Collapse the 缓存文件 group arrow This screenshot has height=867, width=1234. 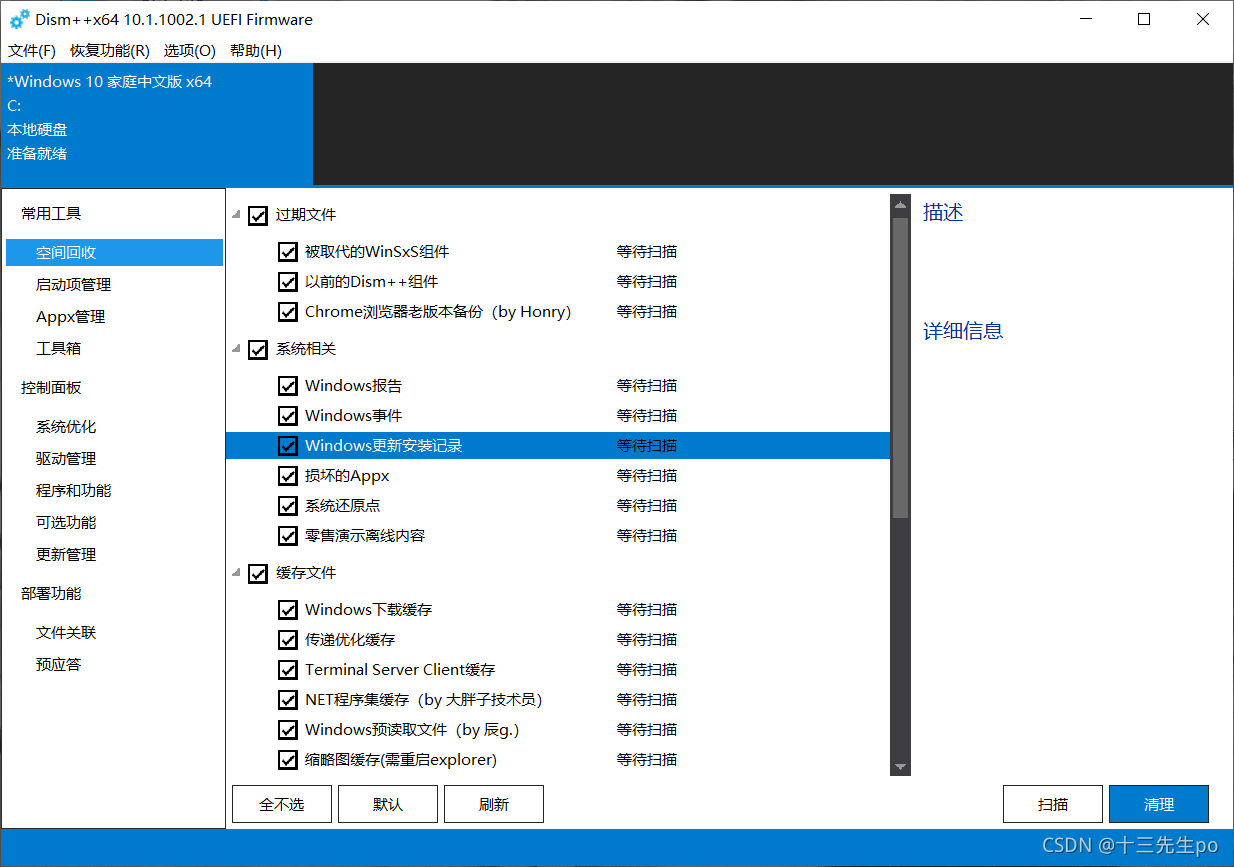point(237,573)
